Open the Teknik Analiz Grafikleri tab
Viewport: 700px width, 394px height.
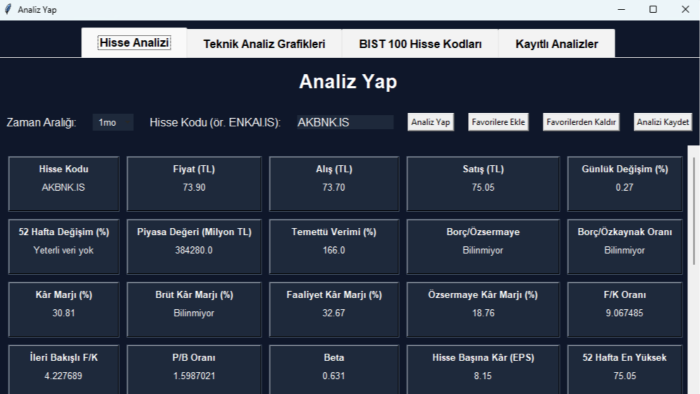(x=264, y=44)
